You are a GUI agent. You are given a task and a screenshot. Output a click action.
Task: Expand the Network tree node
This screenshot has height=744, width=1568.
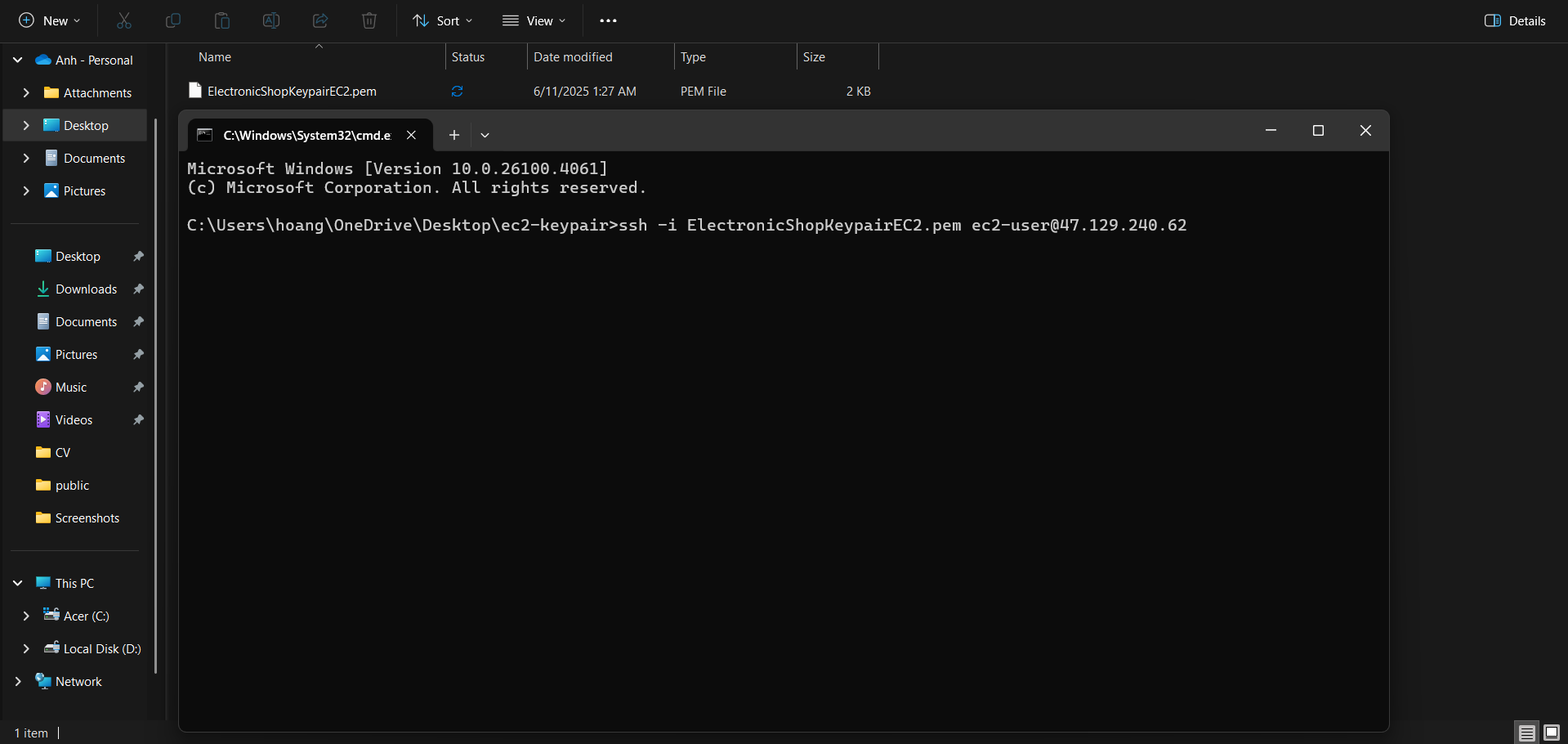pyautogui.click(x=17, y=681)
